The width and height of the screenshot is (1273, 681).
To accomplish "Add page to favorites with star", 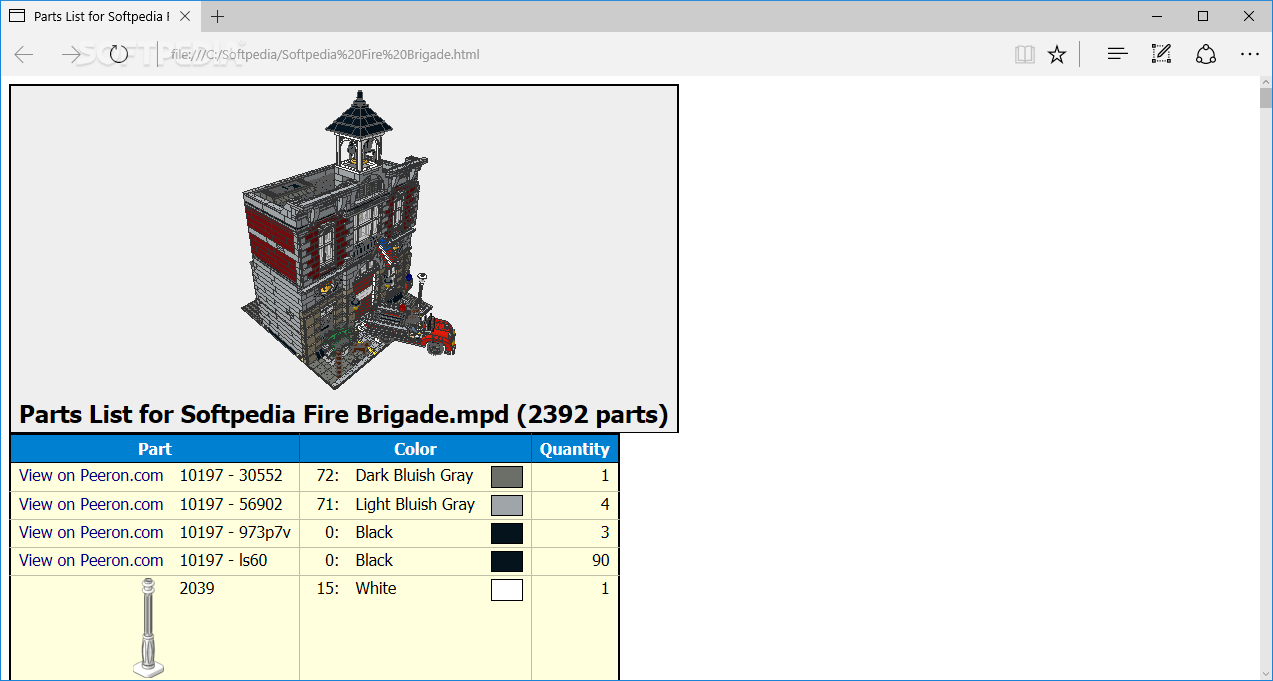I will coord(1057,54).
